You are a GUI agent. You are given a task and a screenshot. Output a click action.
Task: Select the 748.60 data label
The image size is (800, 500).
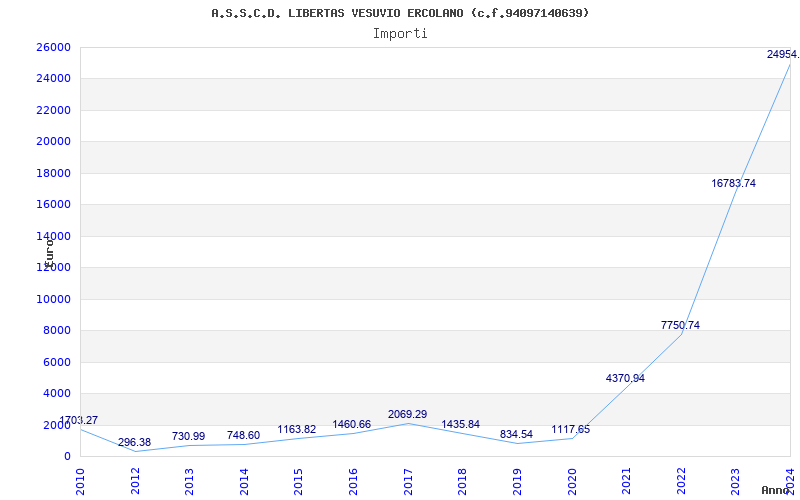tap(243, 435)
